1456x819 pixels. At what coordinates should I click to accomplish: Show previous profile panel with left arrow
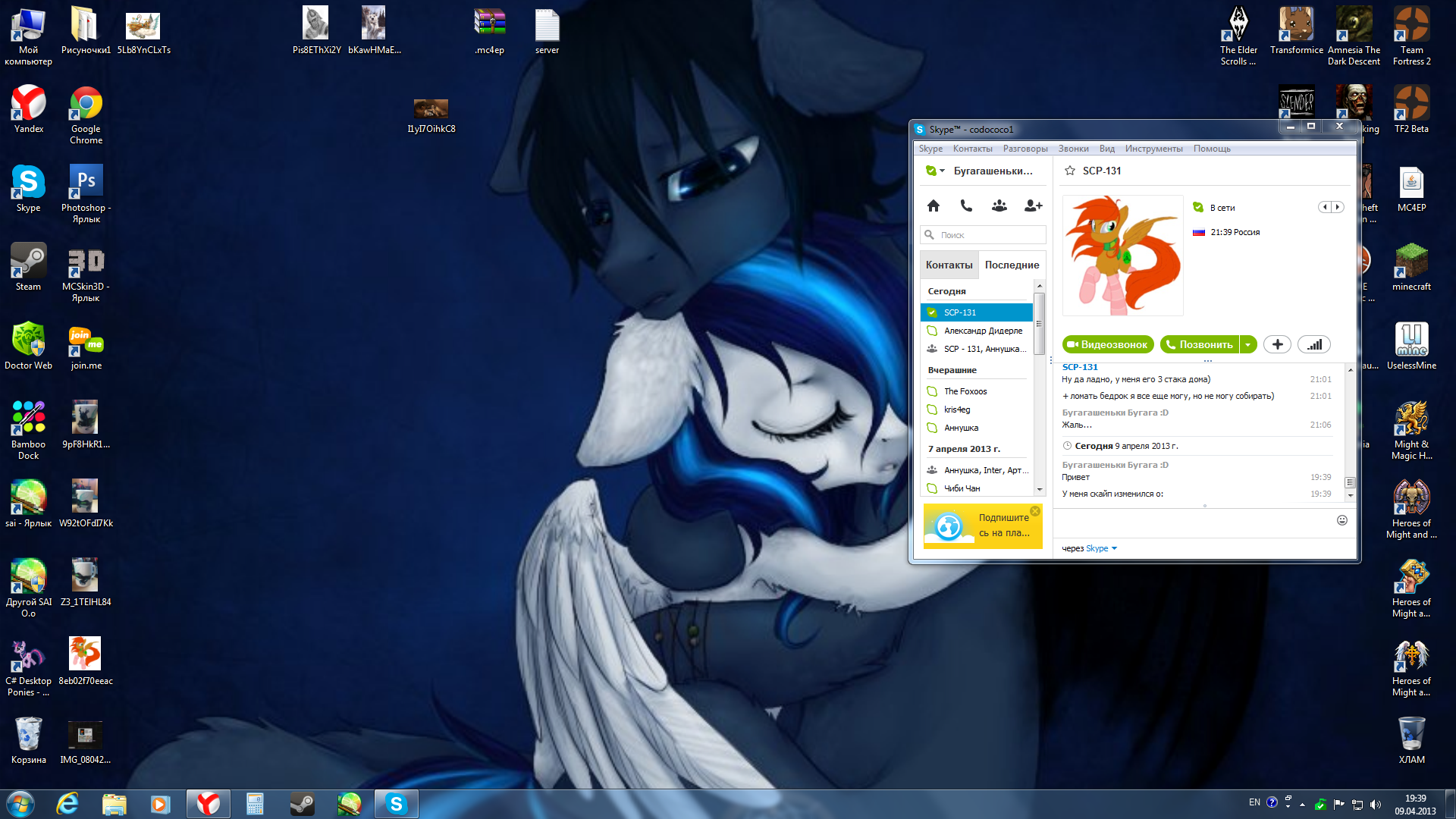coord(1325,207)
